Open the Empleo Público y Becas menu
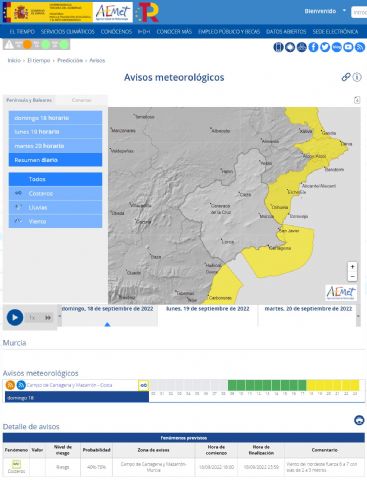 pos(229,32)
